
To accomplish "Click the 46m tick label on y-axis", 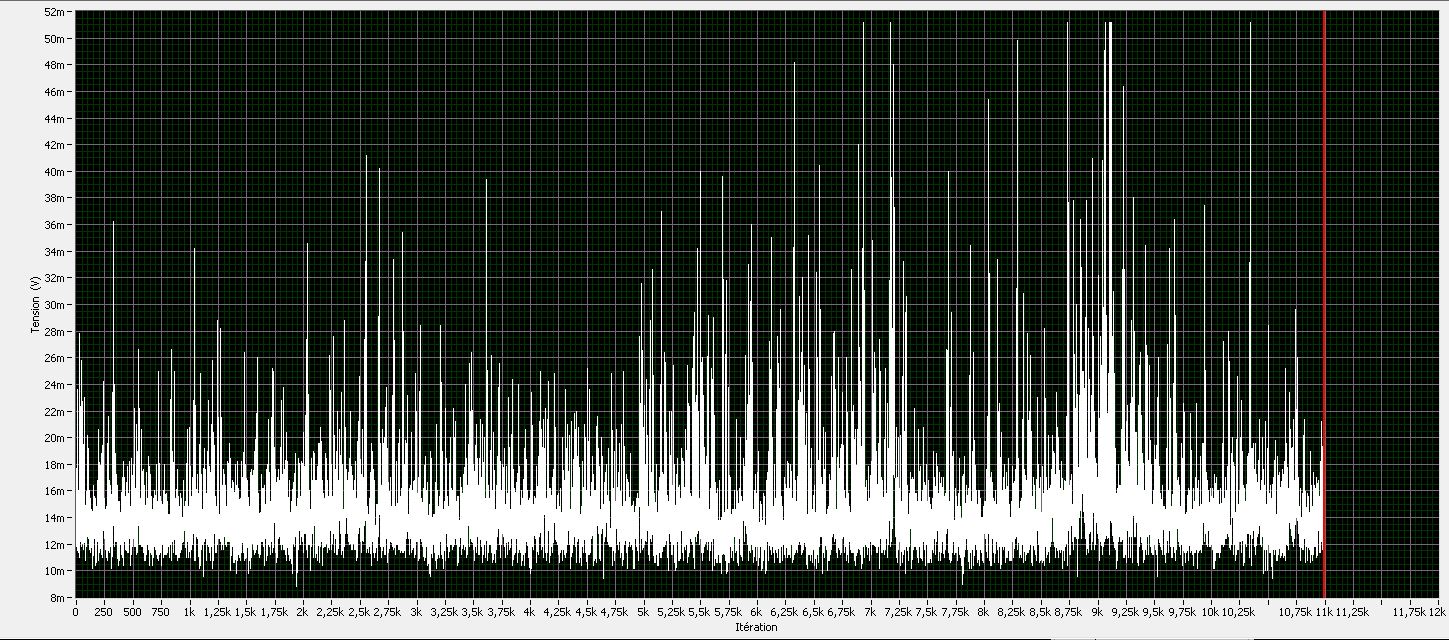I will coord(56,92).
